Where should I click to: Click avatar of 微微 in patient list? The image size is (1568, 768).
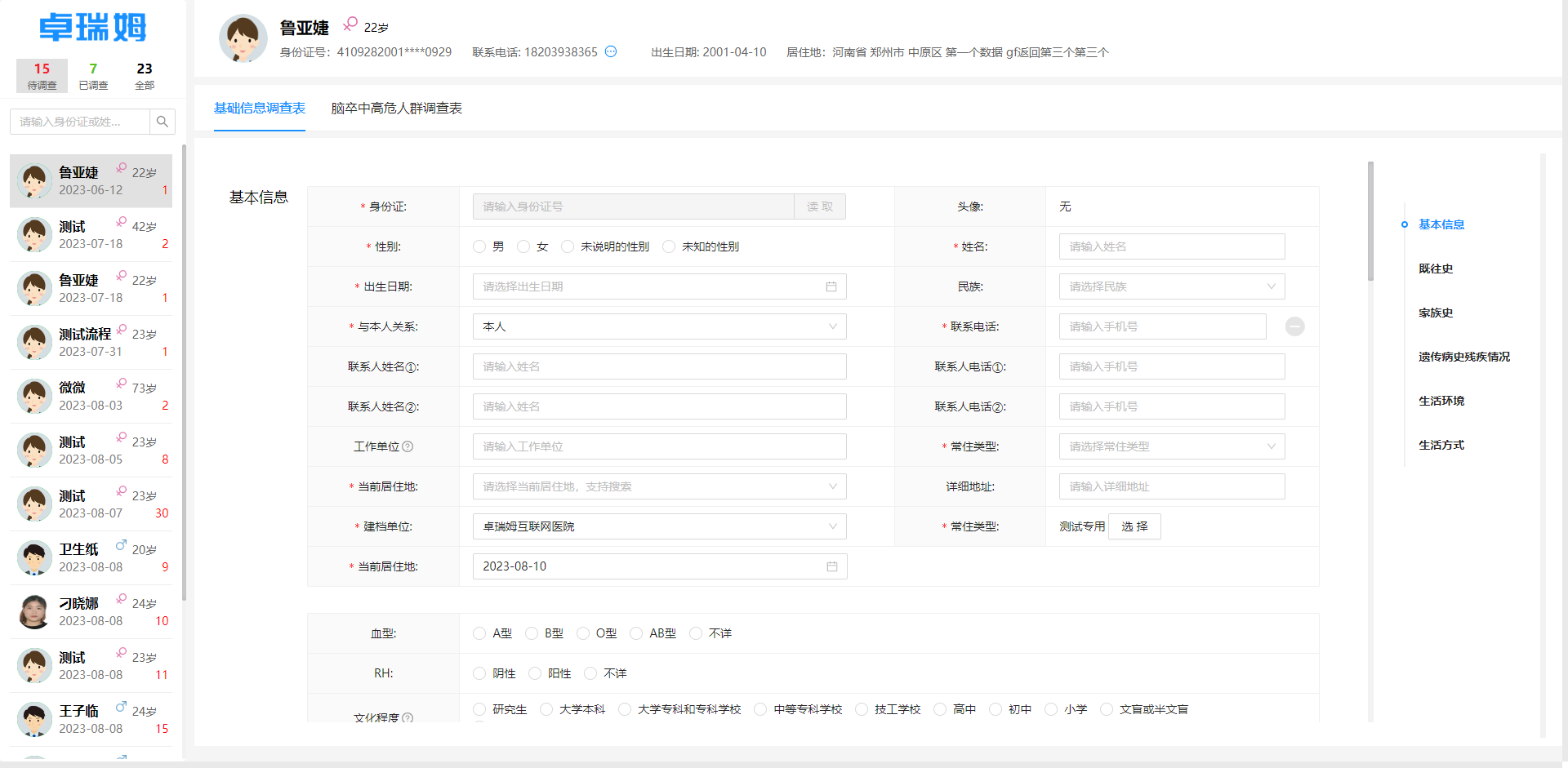tap(34, 396)
